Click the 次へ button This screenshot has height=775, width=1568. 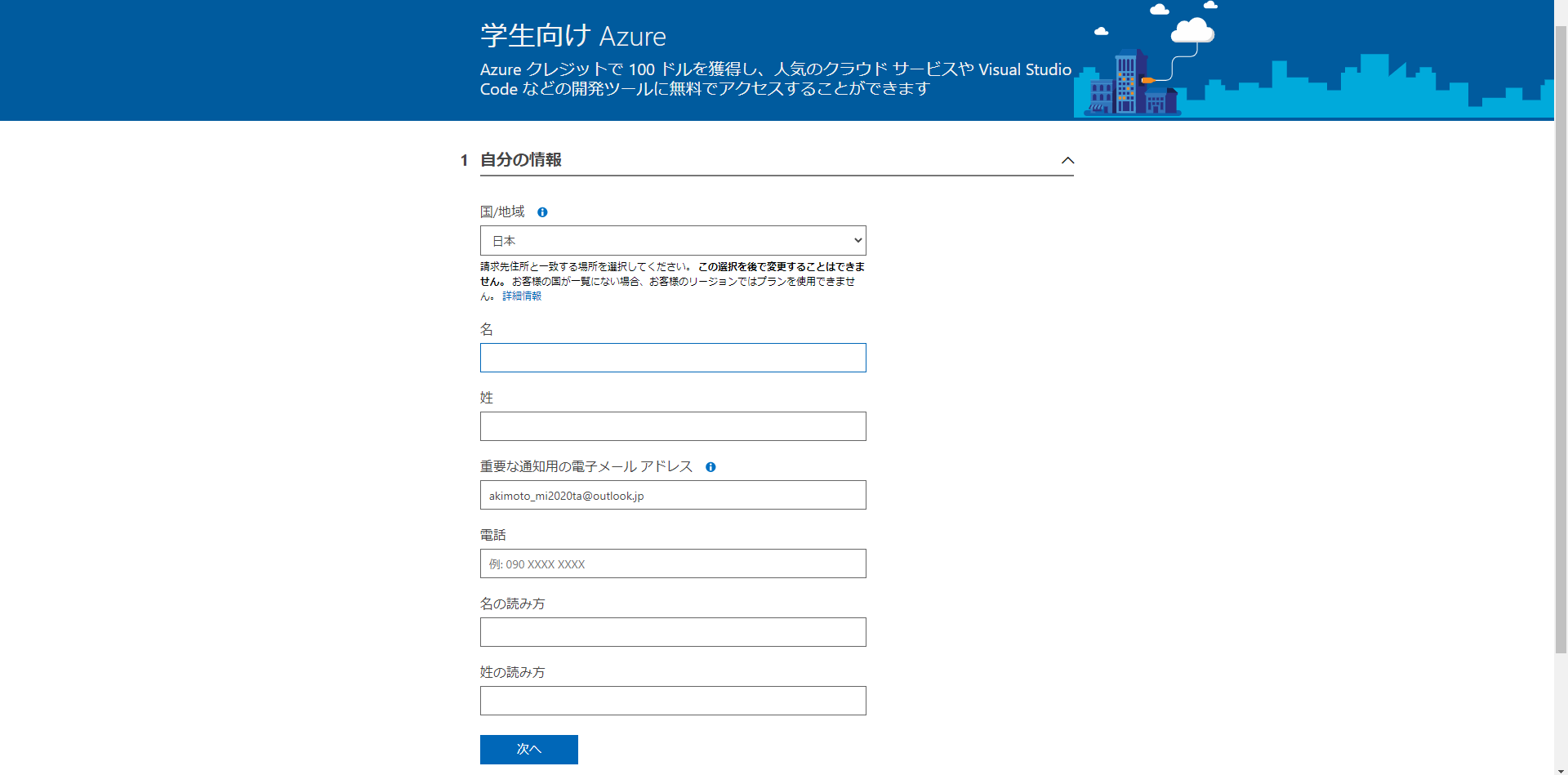(529, 750)
